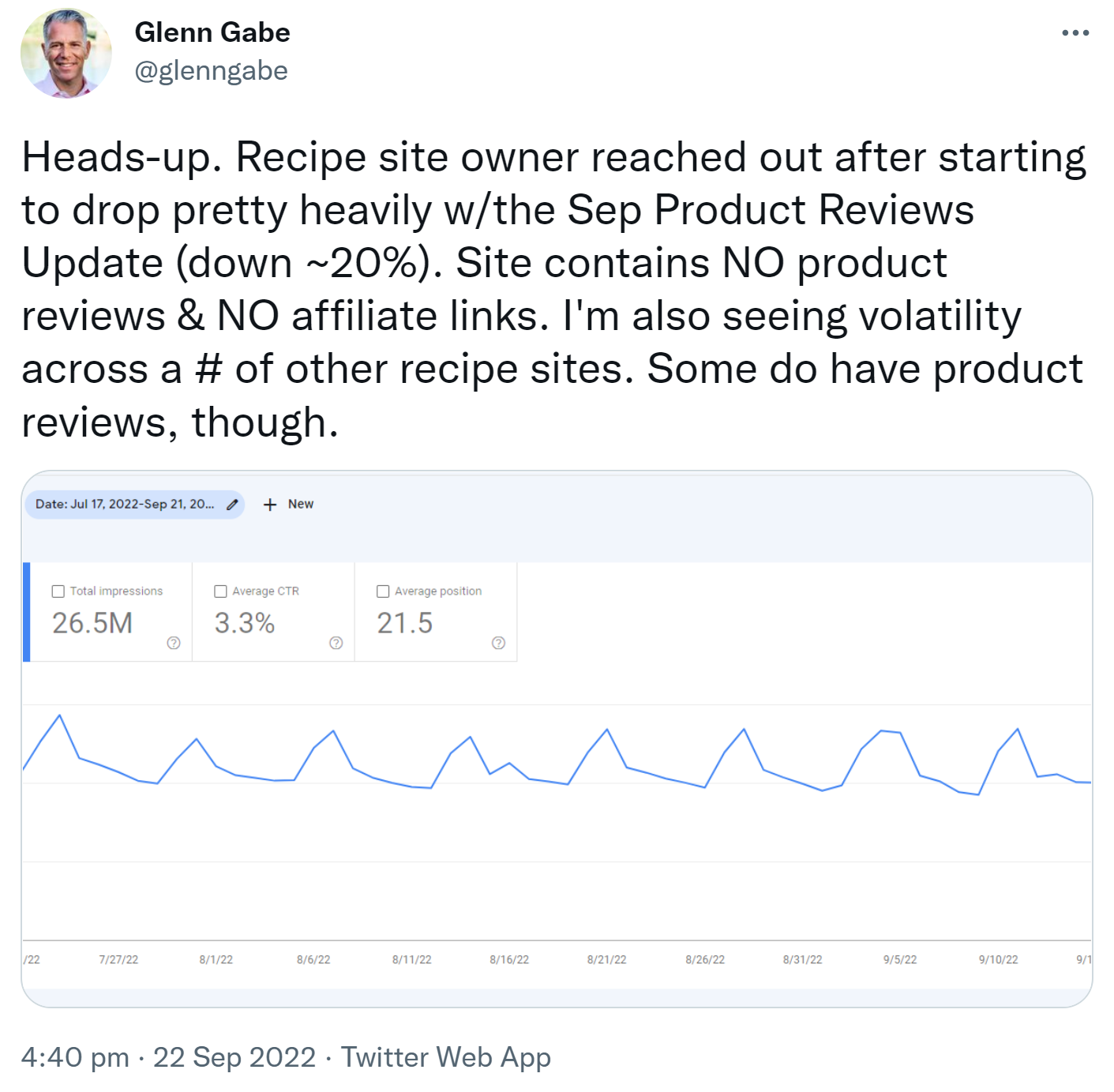Switch to the Average position metric card
This screenshot has width=1114, height=1092.
[437, 614]
